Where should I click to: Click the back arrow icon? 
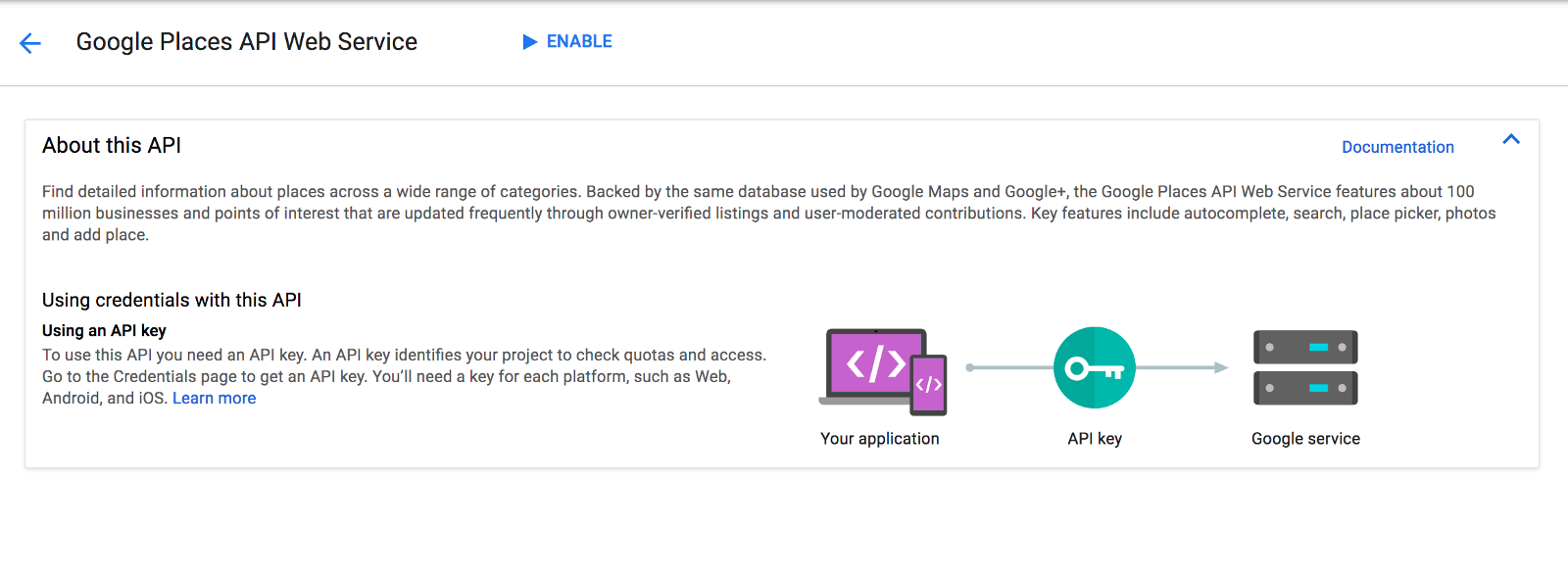(30, 43)
